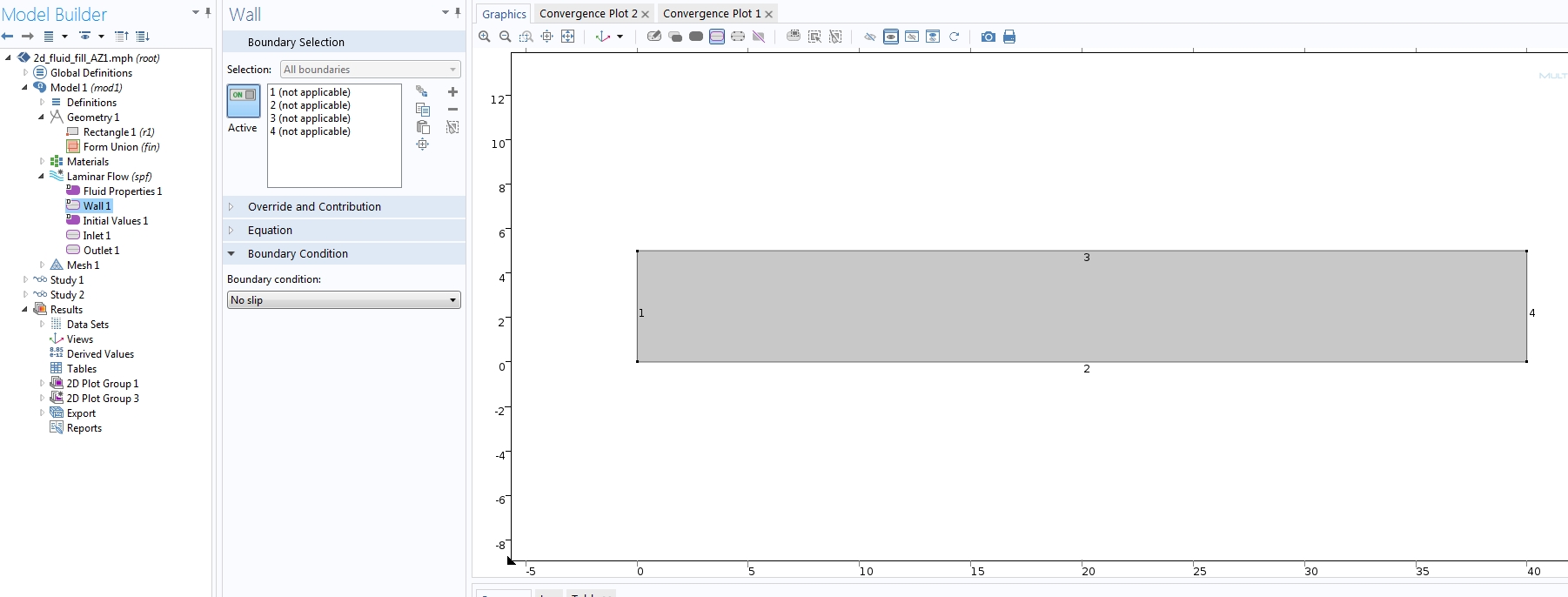Select the Inlet 1 node in tree
Screen dimensions: 1568x597
(97, 236)
